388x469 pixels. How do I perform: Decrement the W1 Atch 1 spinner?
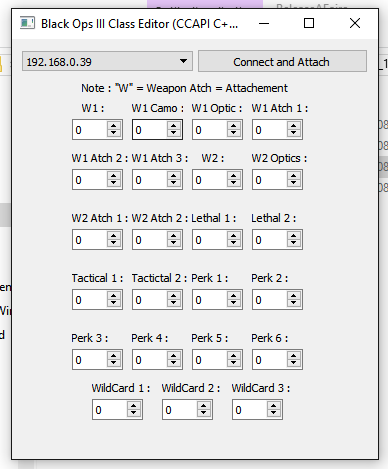(x=294, y=133)
